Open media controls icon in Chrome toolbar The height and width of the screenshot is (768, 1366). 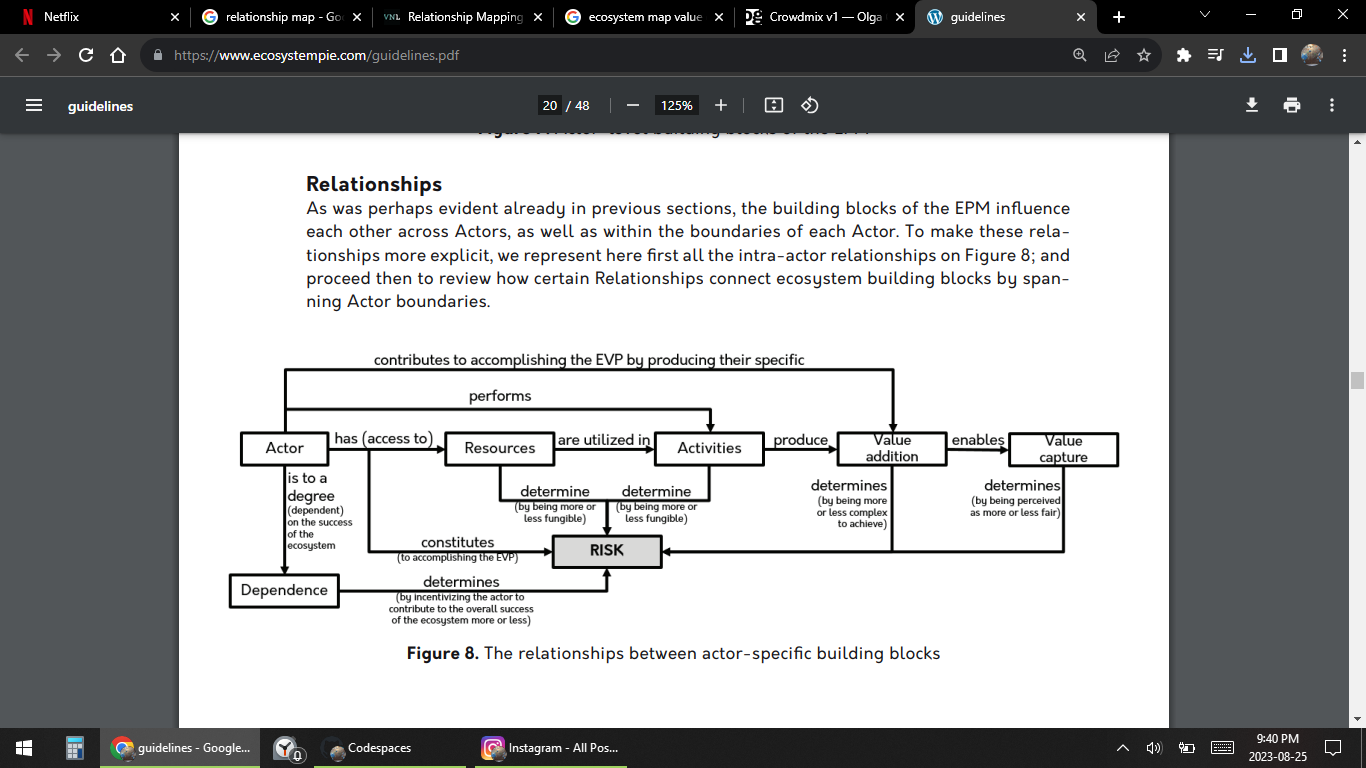1216,56
